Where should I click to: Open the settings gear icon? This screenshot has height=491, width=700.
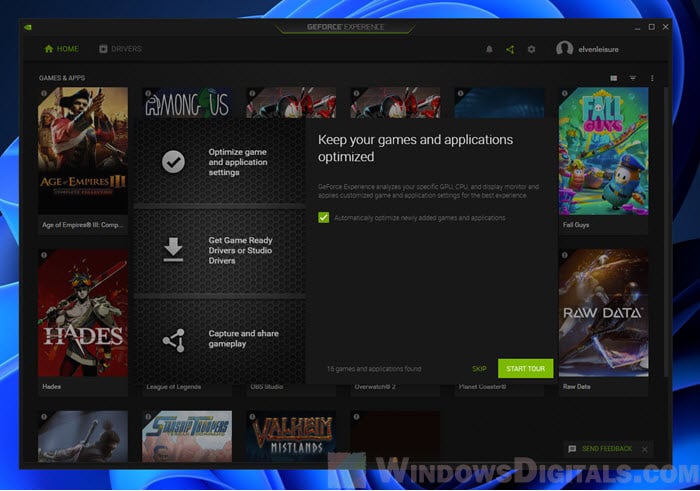tap(531, 49)
